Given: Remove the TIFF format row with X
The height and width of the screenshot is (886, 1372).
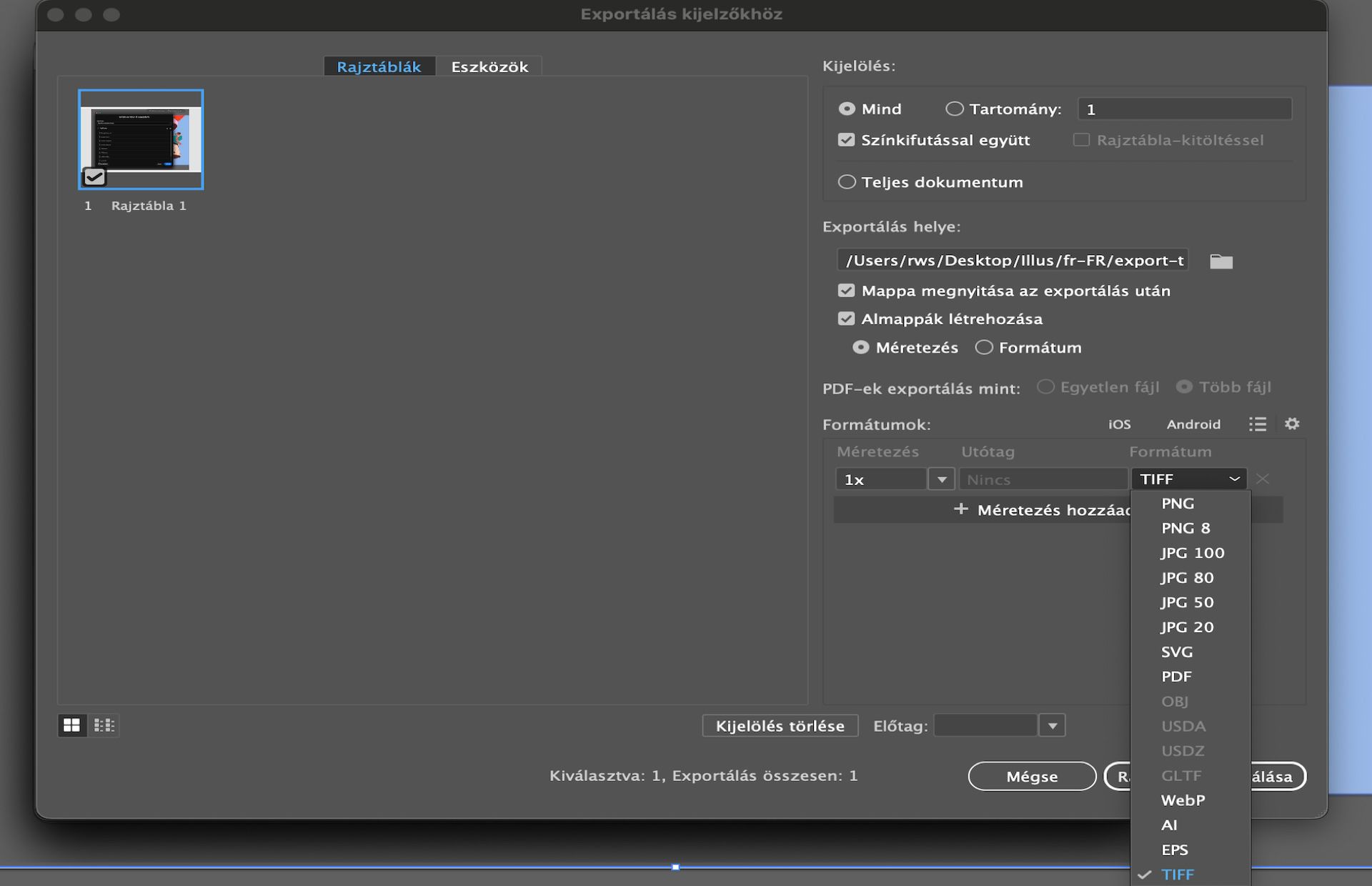Looking at the screenshot, I should 1263,479.
